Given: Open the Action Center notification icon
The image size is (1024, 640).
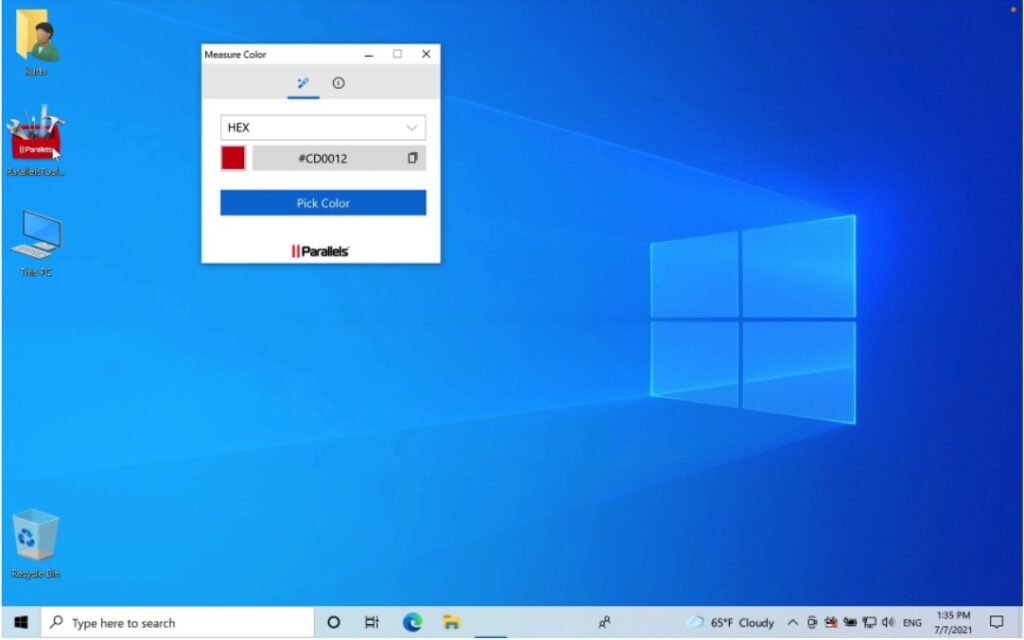Looking at the screenshot, I should tap(997, 621).
